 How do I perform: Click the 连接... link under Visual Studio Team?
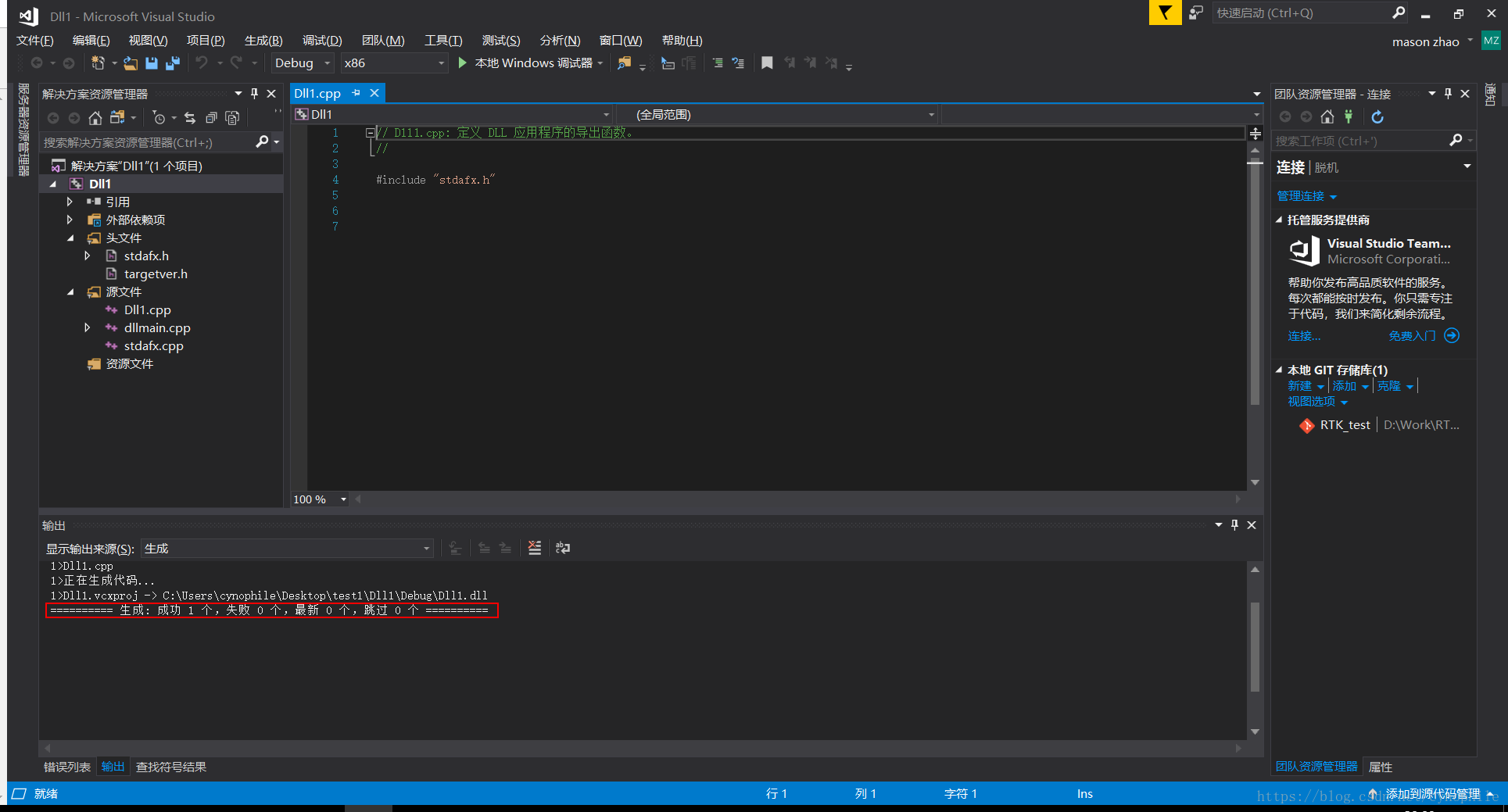pos(1304,335)
